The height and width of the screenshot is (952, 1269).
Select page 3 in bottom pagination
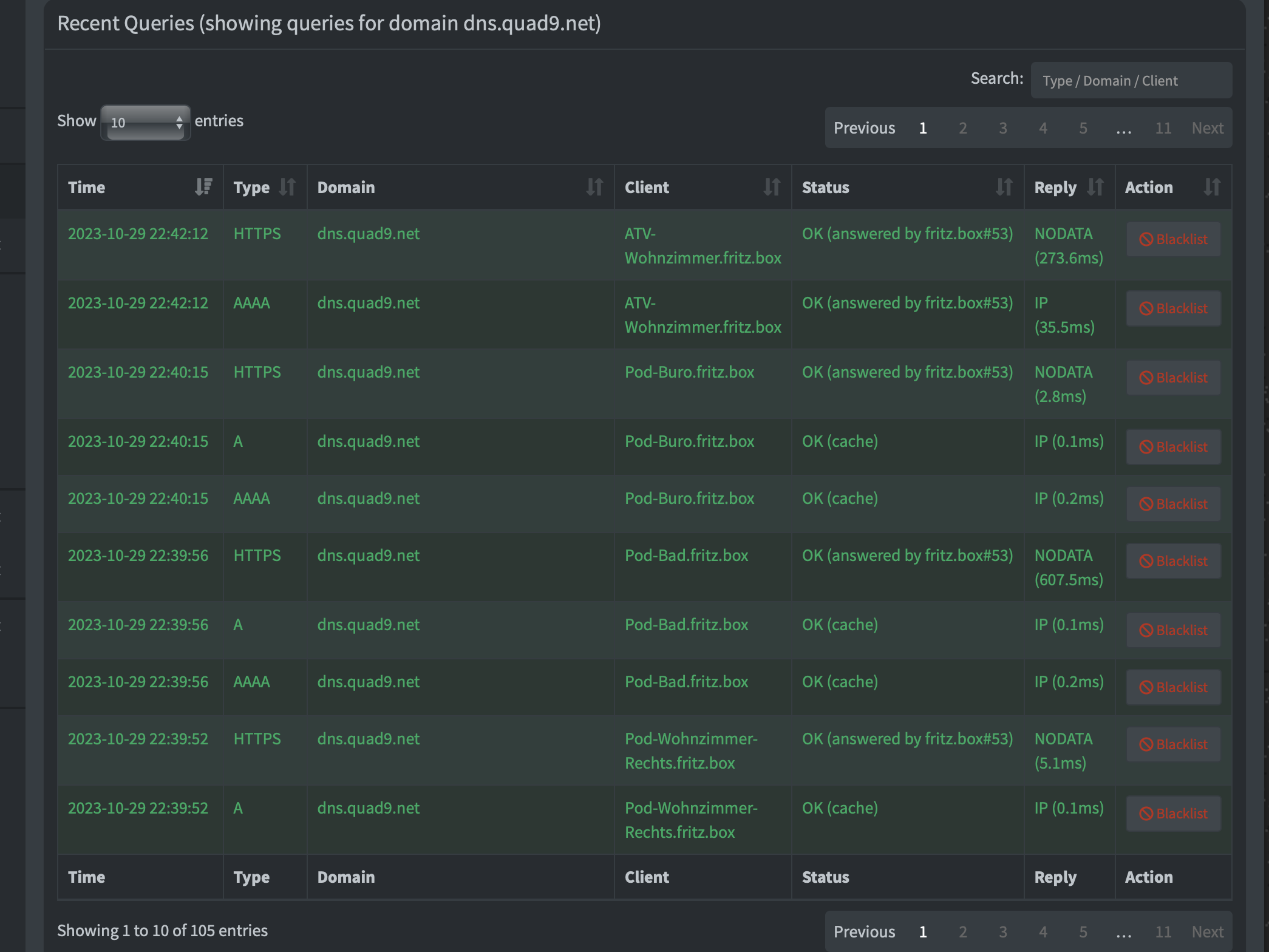point(1002,931)
